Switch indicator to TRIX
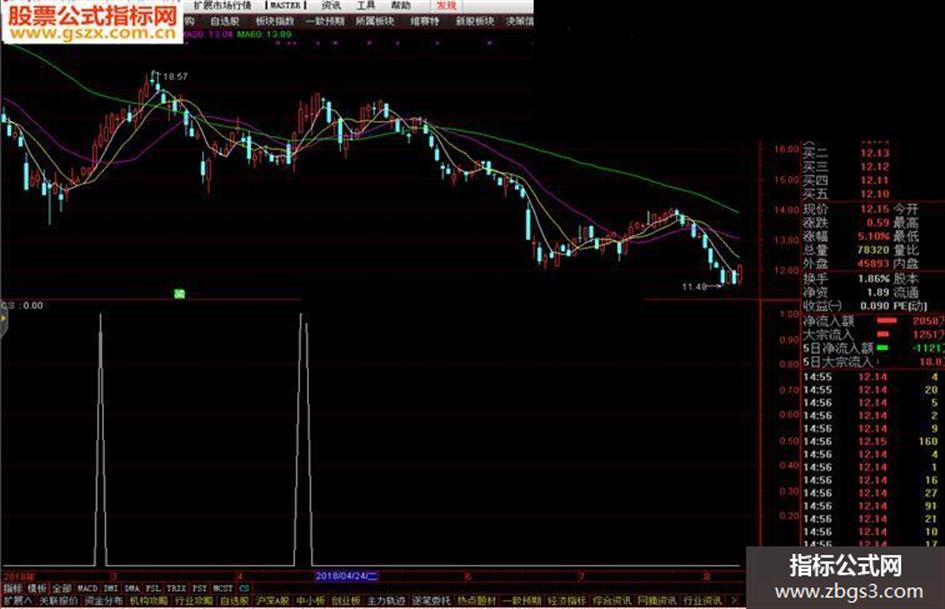 tap(177, 588)
